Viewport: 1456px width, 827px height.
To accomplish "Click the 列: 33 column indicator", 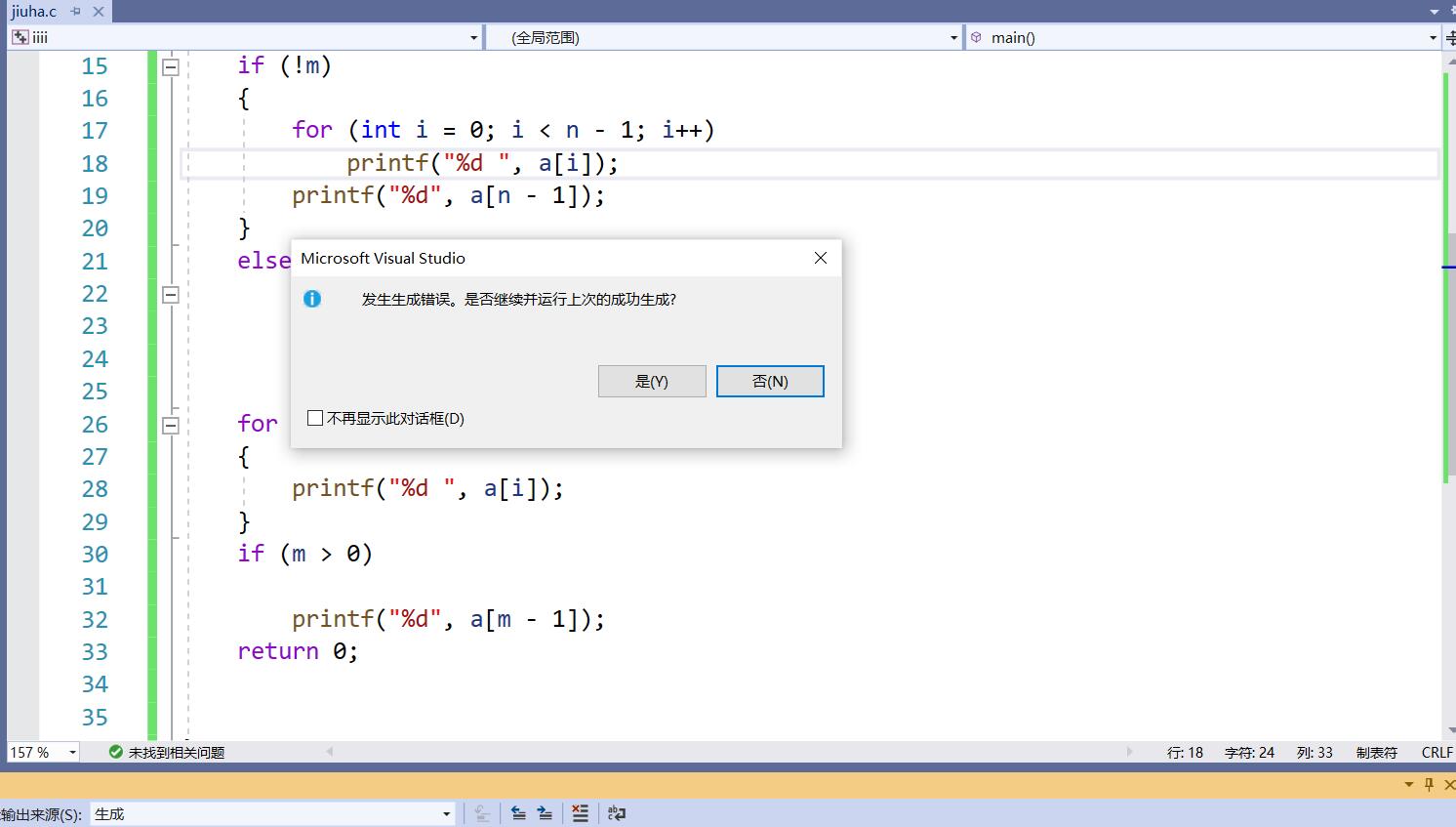I will click(1314, 753).
